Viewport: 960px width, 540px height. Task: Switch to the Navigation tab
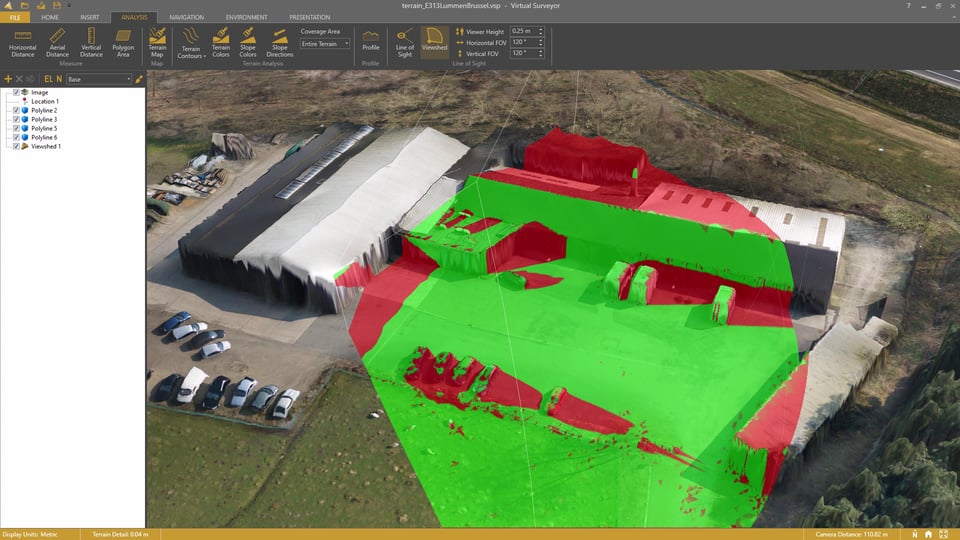pyautogui.click(x=186, y=17)
